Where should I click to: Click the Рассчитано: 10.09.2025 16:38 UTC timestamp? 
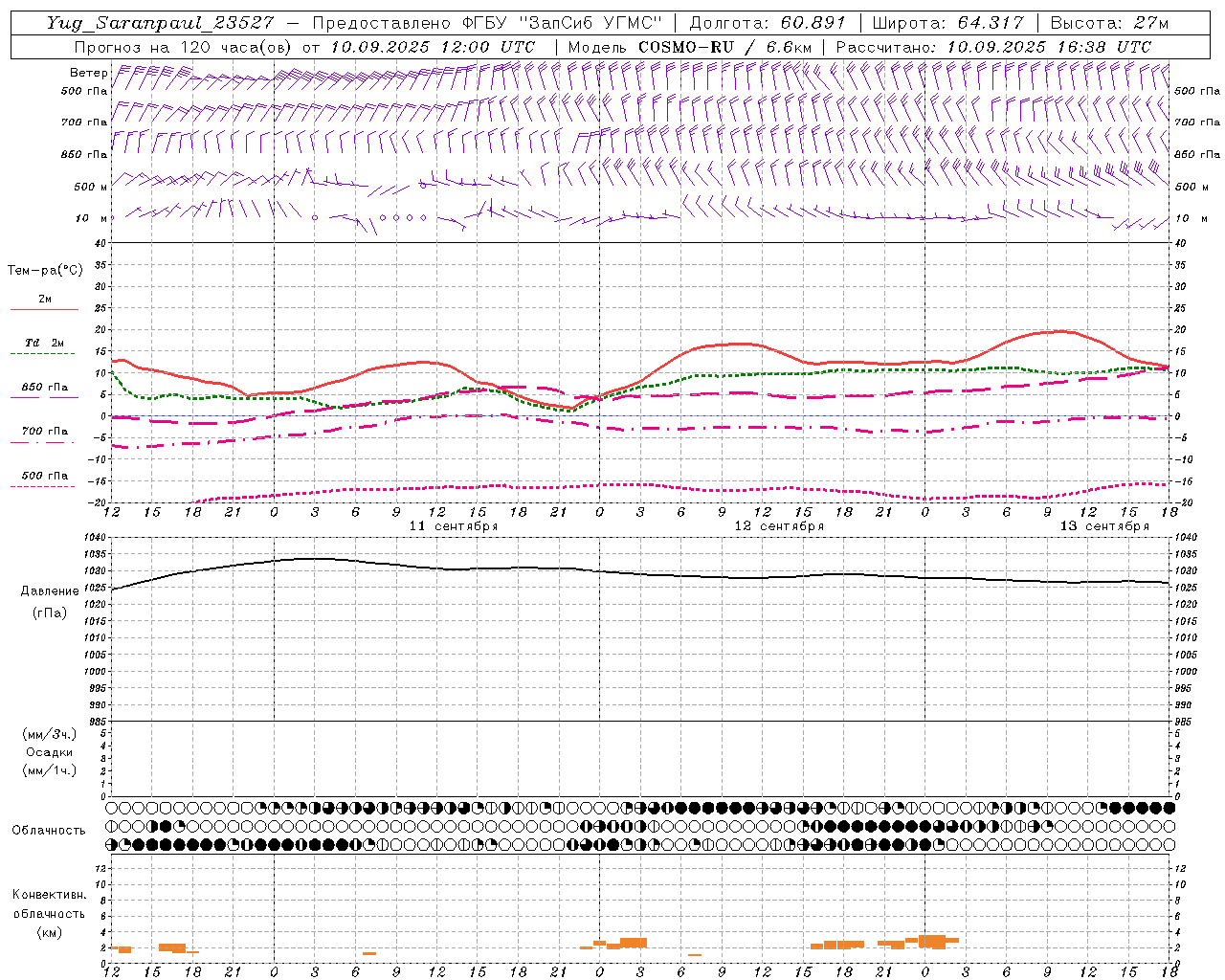[993, 46]
